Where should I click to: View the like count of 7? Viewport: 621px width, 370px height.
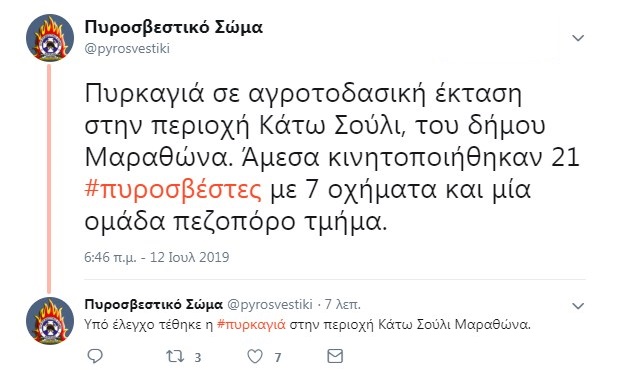278,358
